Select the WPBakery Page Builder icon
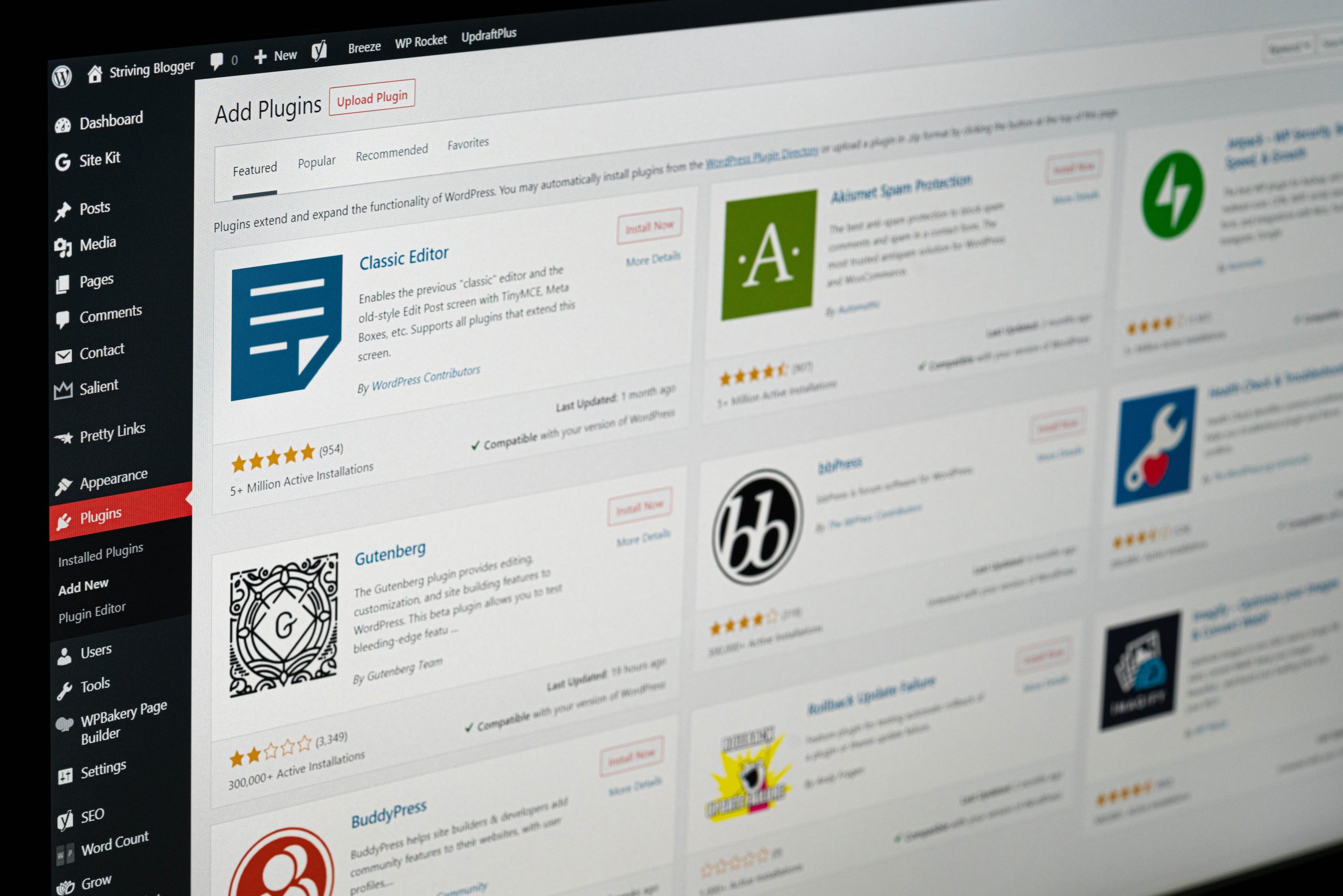The width and height of the screenshot is (1343, 896). point(64,722)
